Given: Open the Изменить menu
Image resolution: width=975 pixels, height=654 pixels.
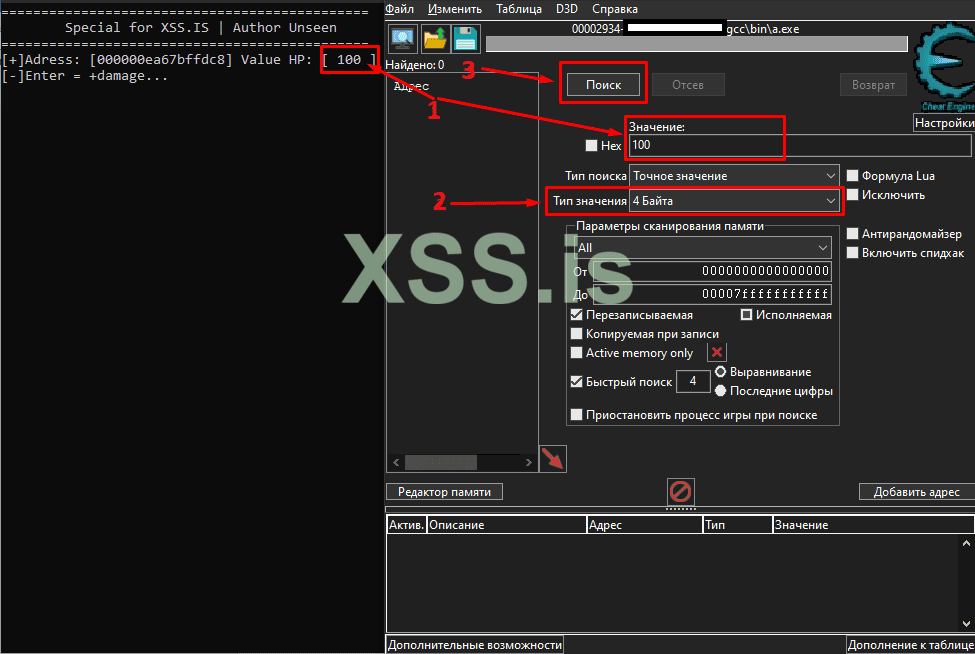Looking at the screenshot, I should 455,9.
